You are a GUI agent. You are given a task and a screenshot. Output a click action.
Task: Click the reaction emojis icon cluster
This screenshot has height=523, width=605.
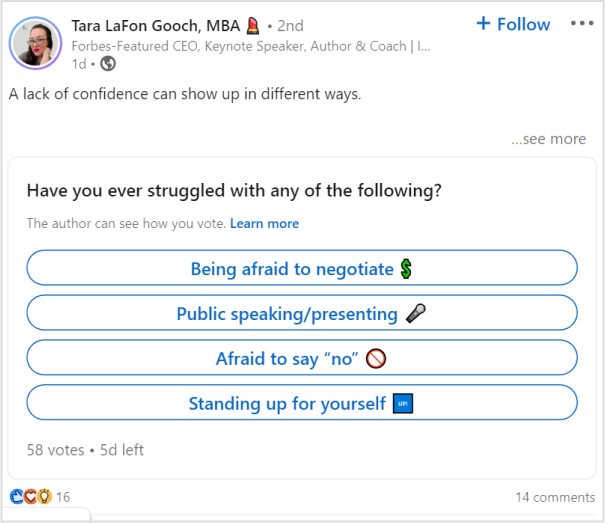point(30,497)
